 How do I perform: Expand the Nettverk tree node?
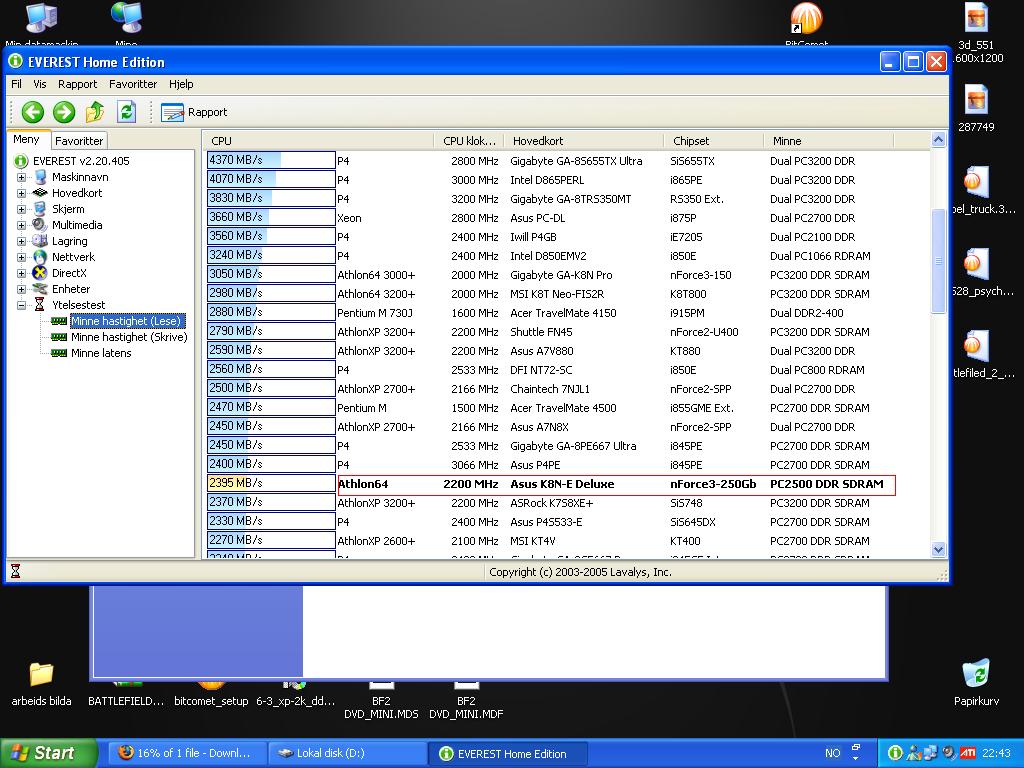[22, 257]
